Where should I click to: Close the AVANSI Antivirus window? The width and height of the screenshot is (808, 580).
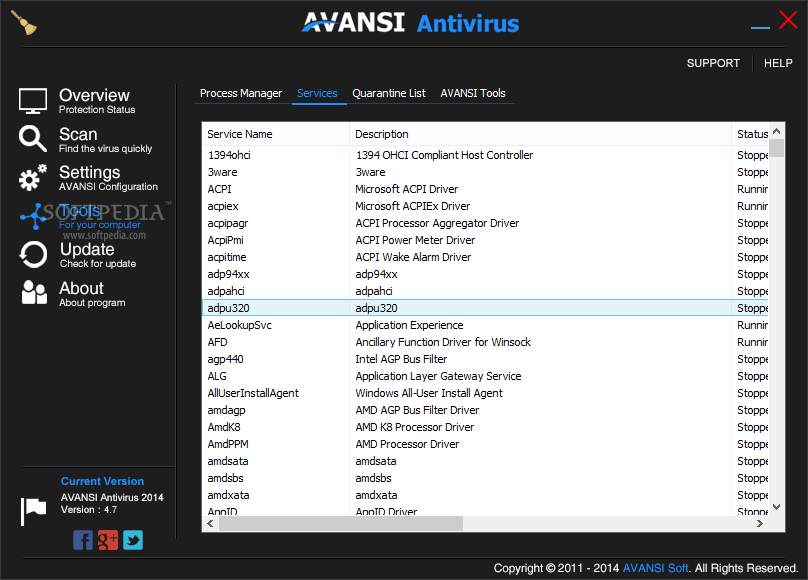point(788,20)
